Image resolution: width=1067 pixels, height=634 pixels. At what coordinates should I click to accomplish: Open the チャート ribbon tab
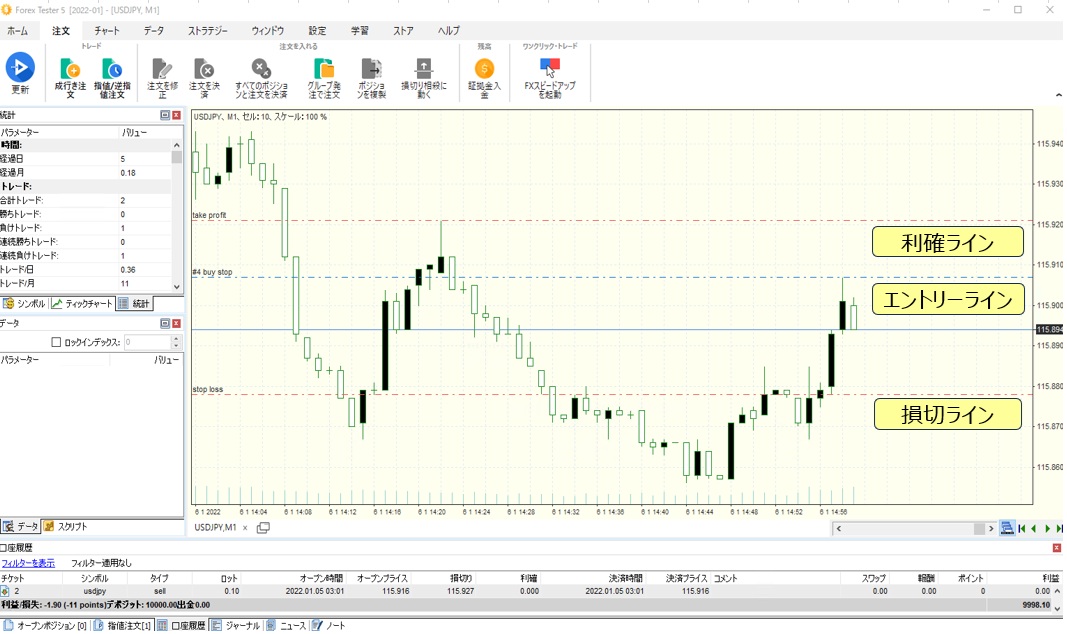pos(107,31)
